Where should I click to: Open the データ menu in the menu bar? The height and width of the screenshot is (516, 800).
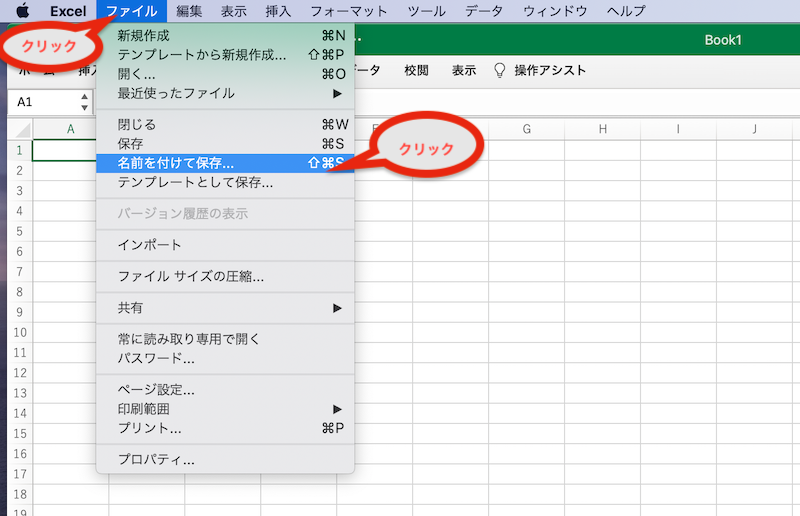pyautogui.click(x=484, y=11)
